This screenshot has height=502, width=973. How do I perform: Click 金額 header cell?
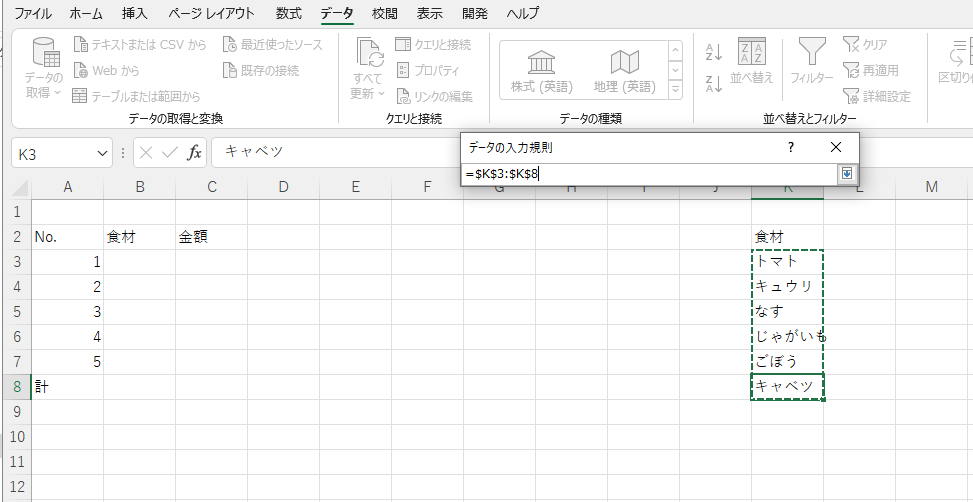(x=211, y=236)
